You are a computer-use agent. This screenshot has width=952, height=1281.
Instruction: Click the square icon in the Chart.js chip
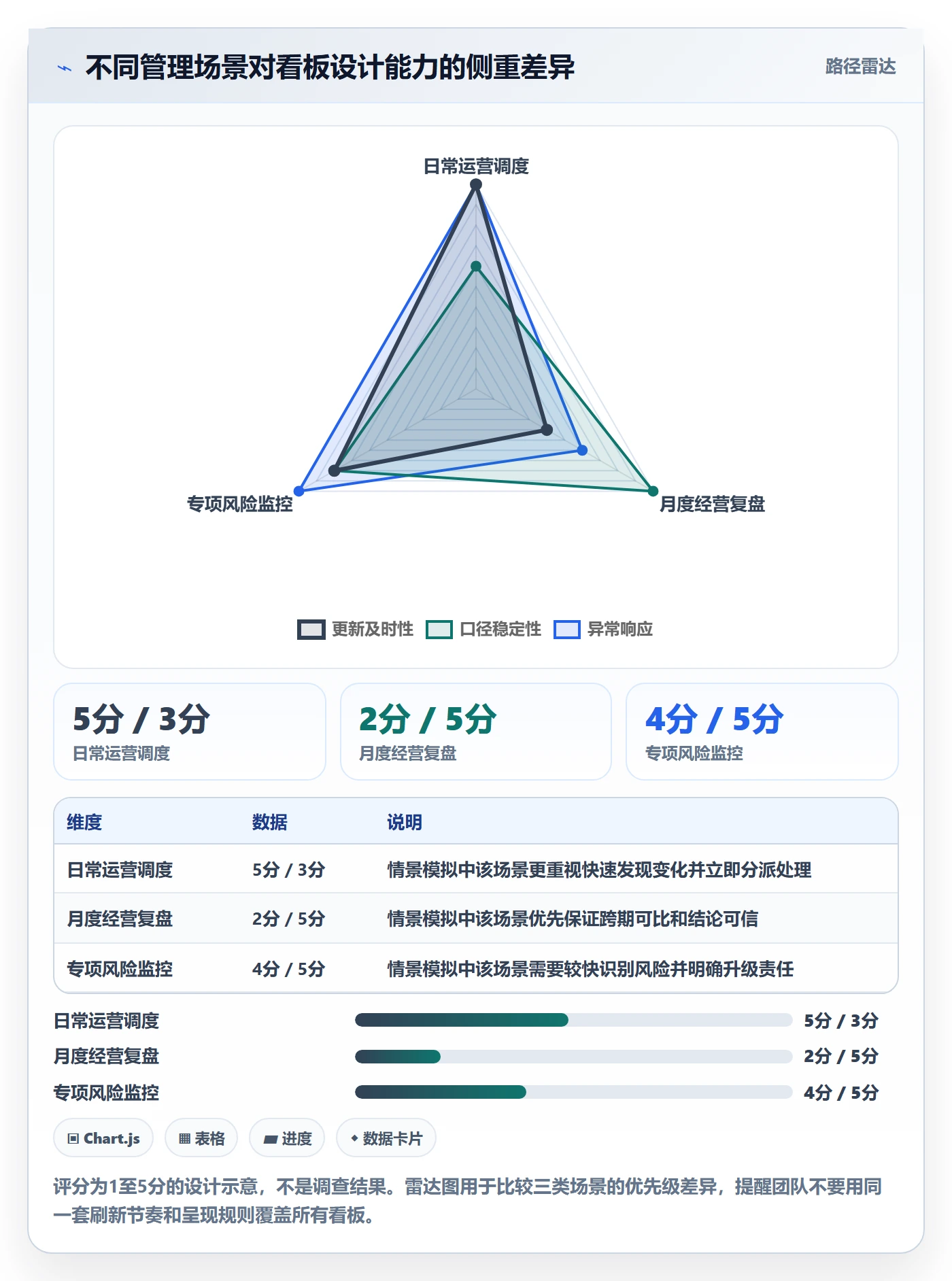(73, 1138)
